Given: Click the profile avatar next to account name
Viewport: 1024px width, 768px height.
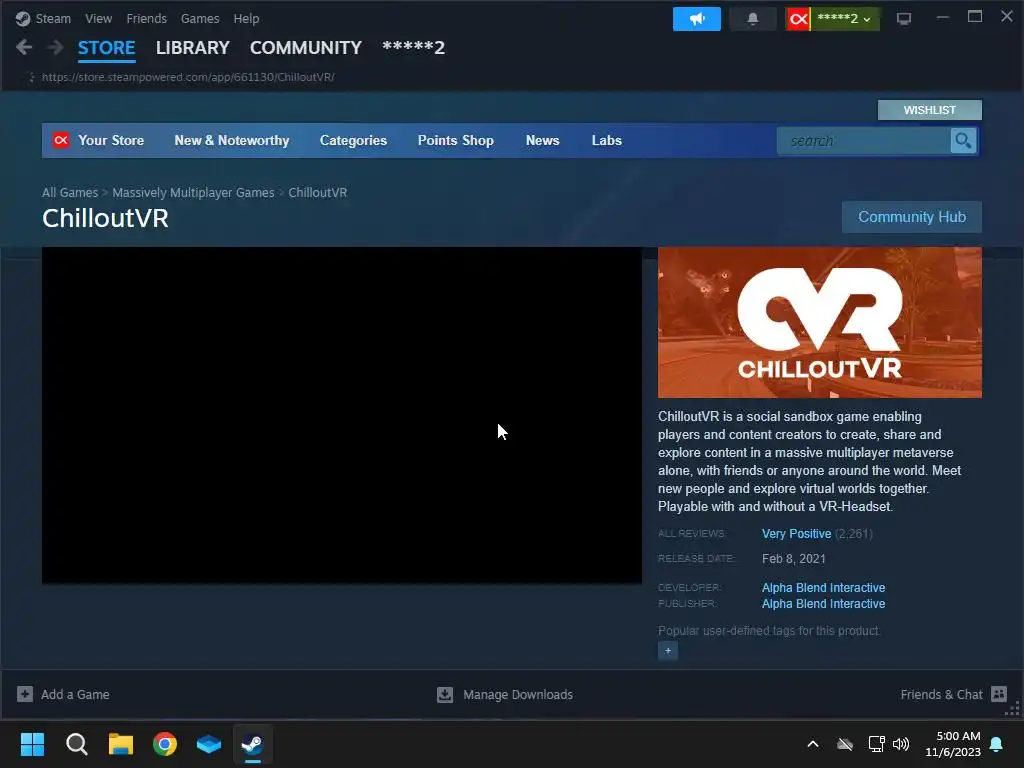Looking at the screenshot, I should 797,19.
